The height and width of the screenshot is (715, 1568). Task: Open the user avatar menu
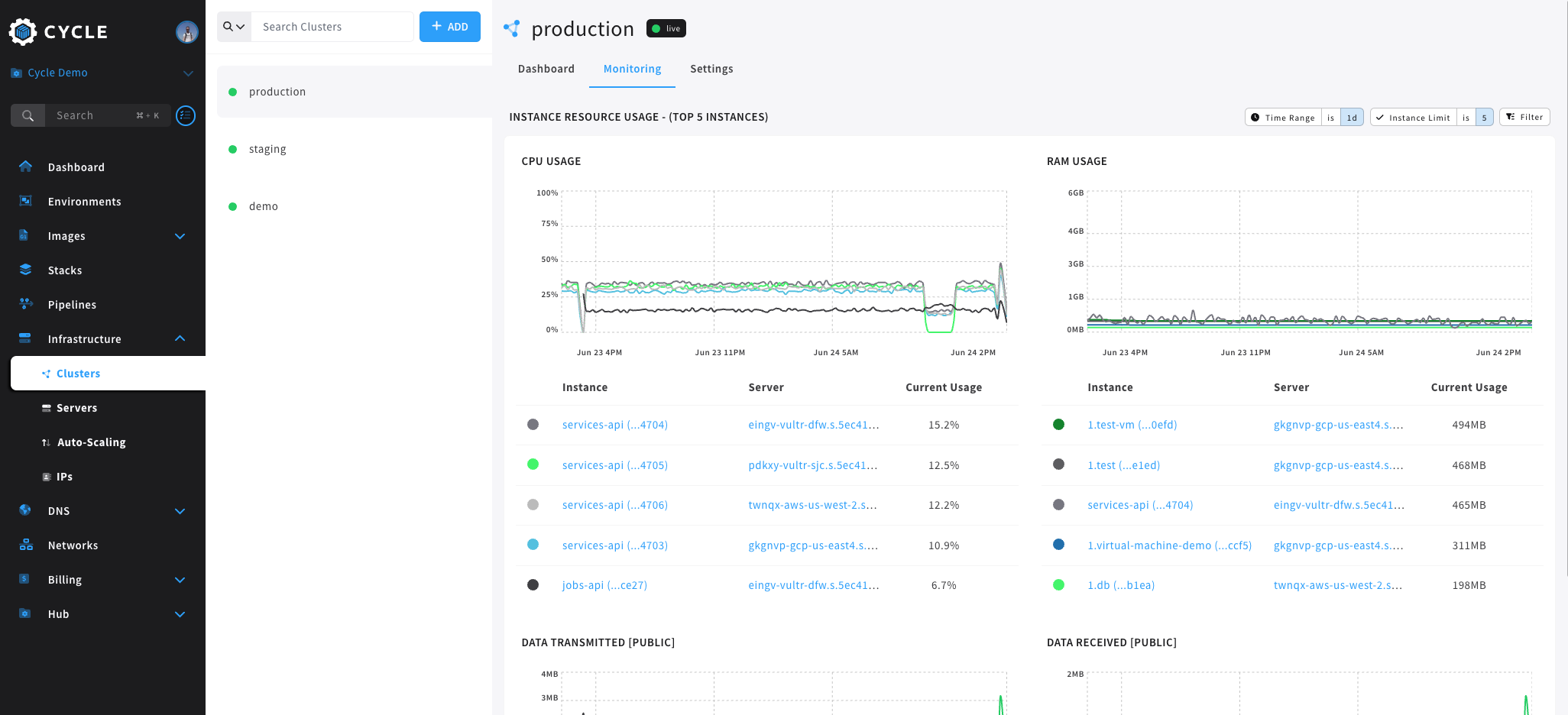point(187,31)
